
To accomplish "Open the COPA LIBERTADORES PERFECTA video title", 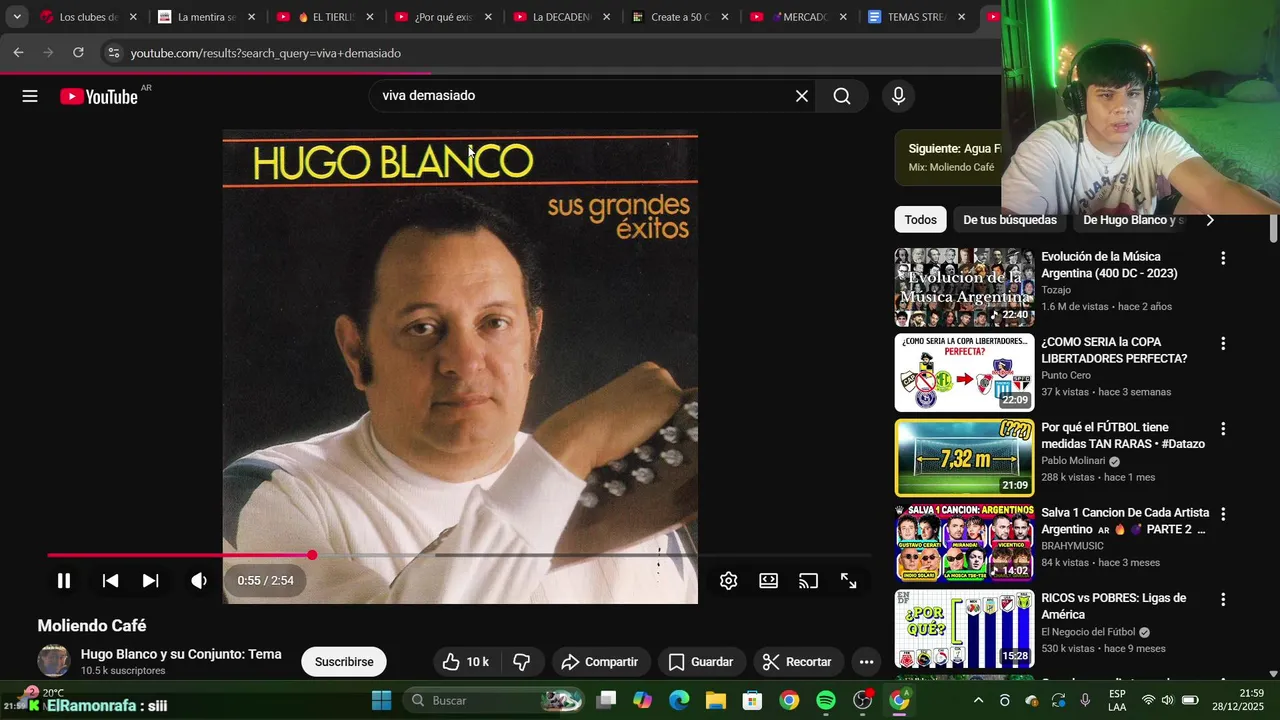I will coord(1114,350).
